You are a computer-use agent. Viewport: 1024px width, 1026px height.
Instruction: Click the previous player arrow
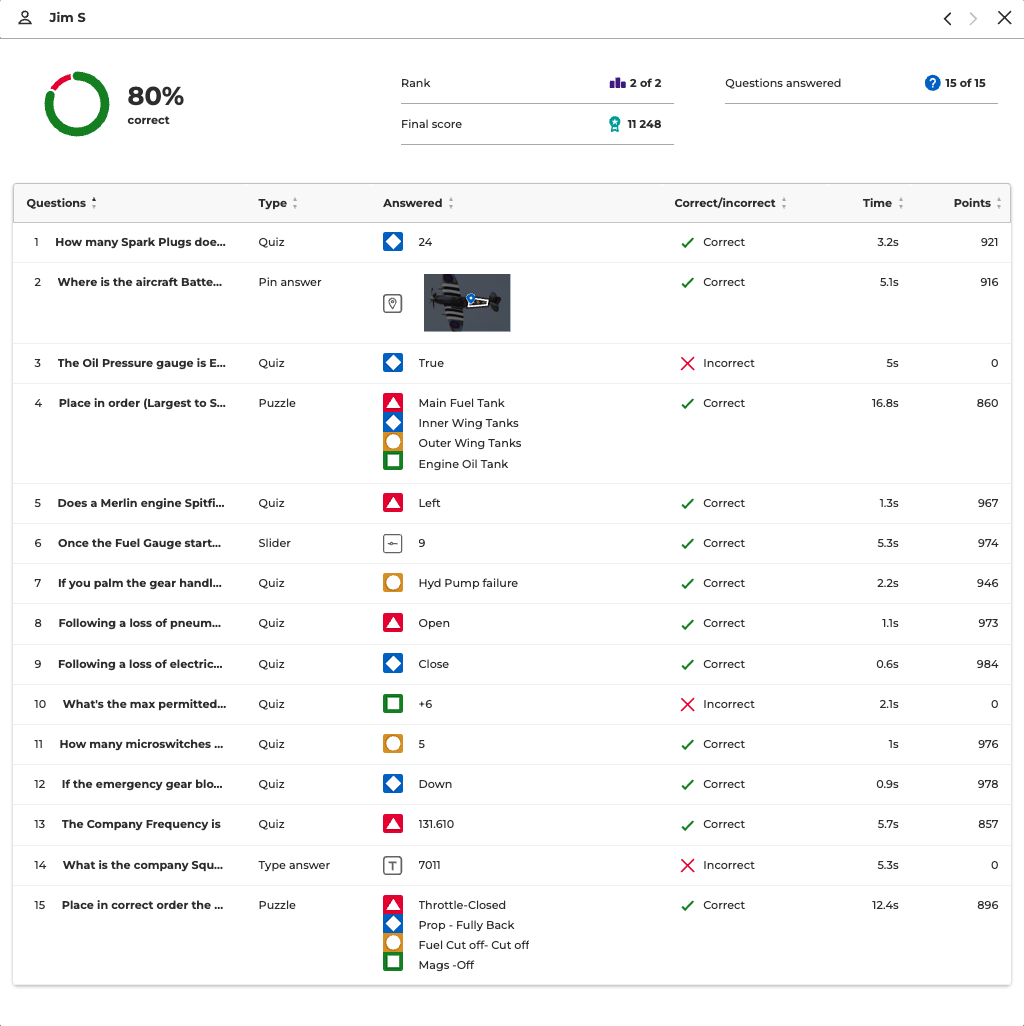tap(947, 18)
